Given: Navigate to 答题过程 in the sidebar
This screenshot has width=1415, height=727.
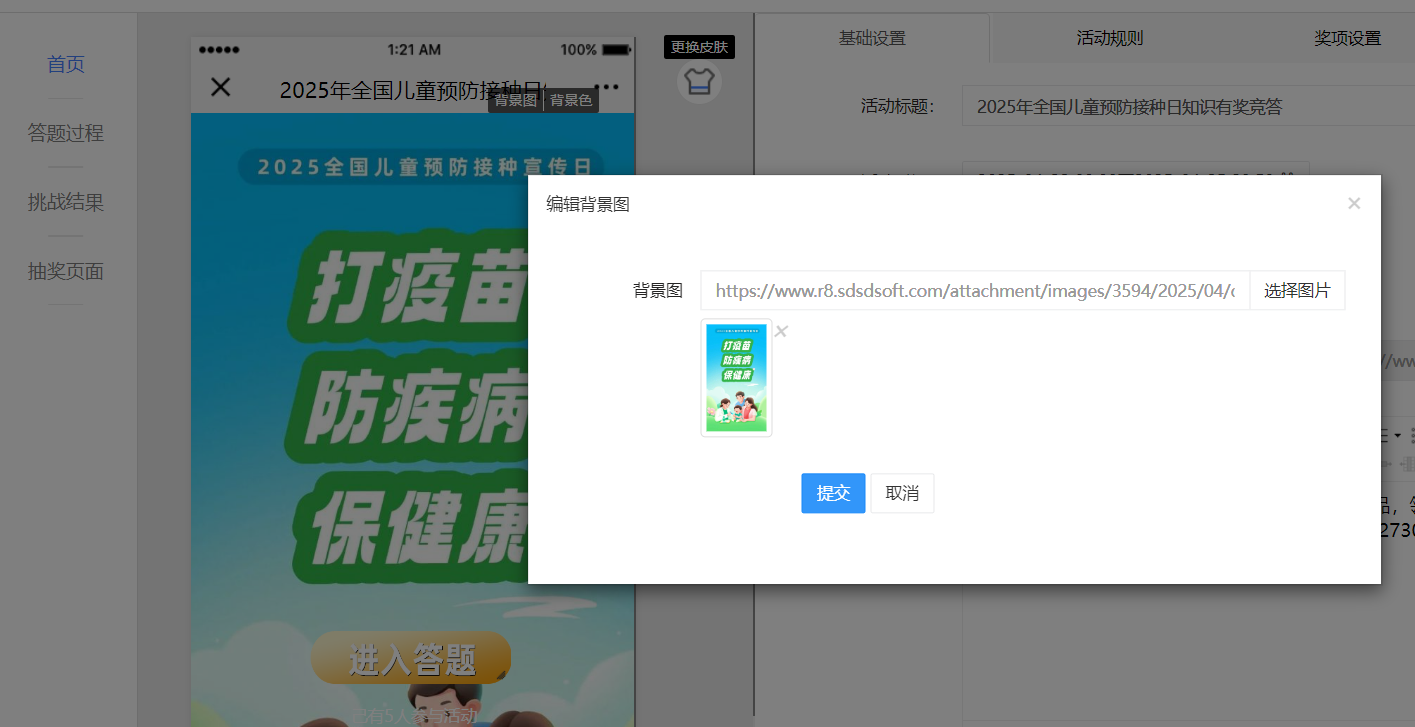Looking at the screenshot, I should click(66, 132).
